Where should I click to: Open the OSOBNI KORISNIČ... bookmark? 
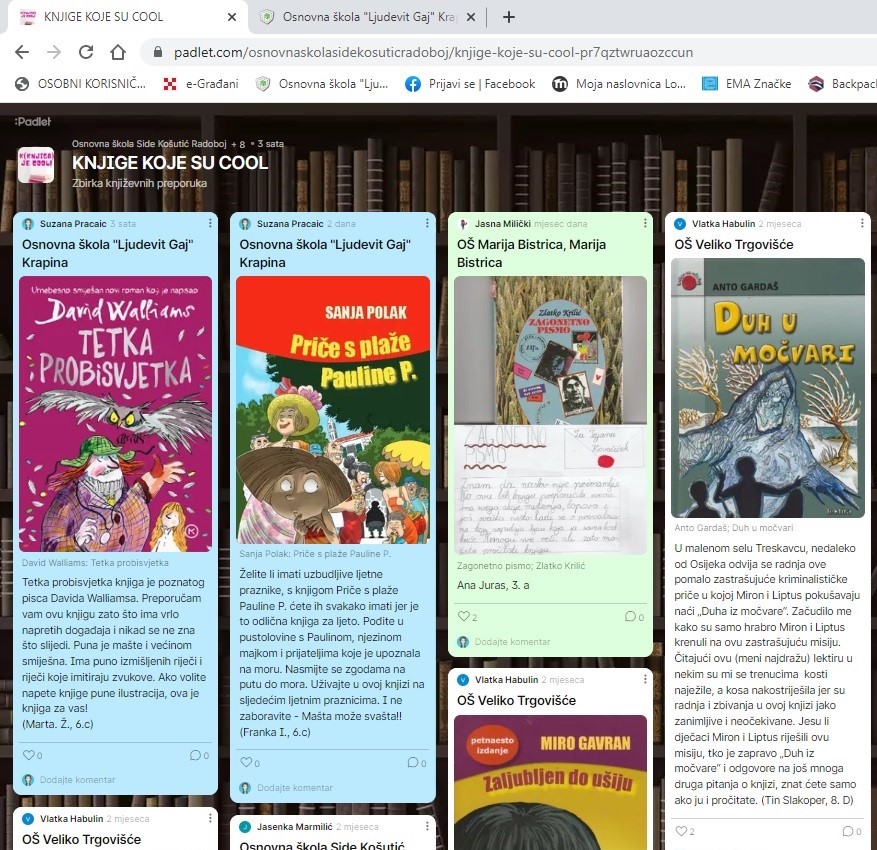[81, 84]
